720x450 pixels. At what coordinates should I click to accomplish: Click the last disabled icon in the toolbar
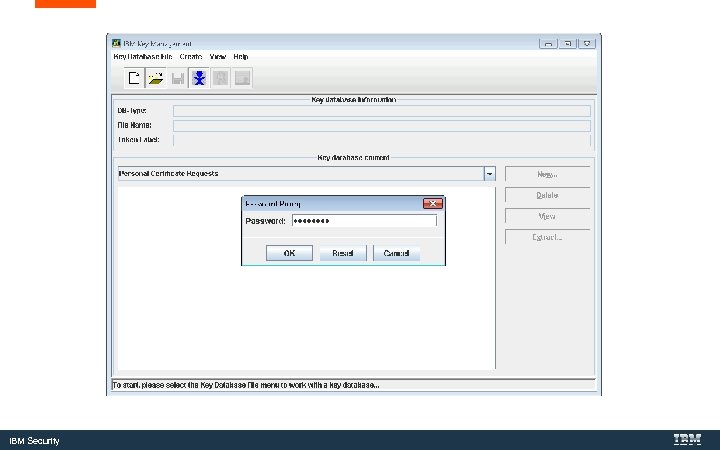tap(242, 78)
